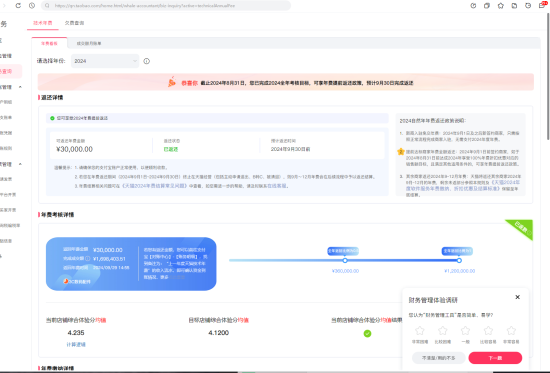Click the notification icon with red badge
This screenshot has height=373, width=550.
pyautogui.click(x=542, y=5)
